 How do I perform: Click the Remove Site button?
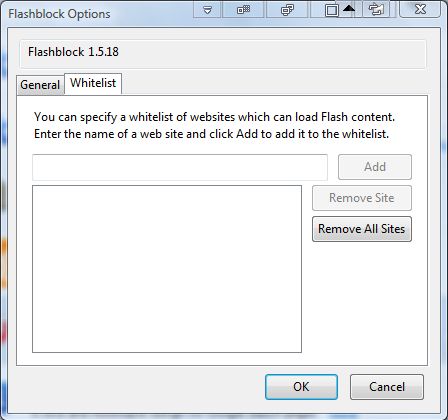(x=362, y=198)
